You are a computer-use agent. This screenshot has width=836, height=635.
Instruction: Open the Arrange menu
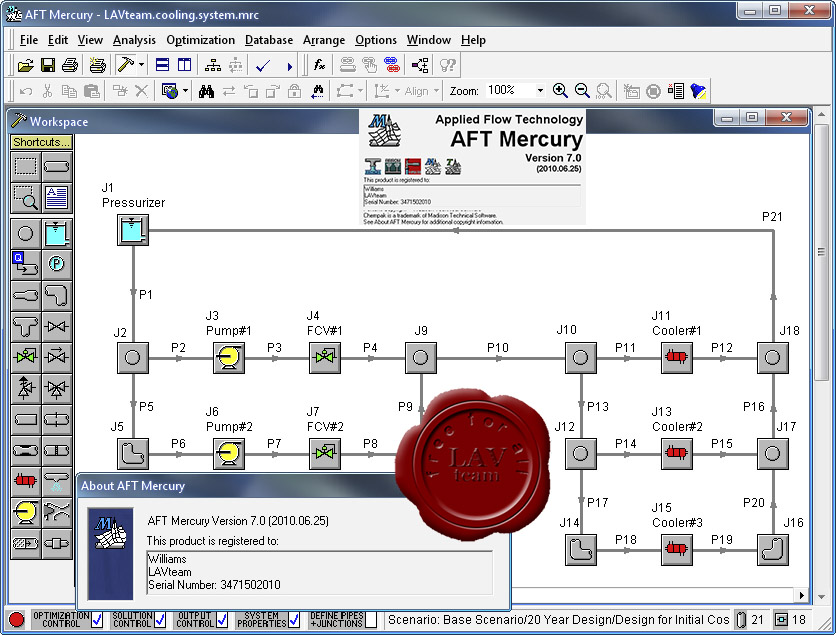[x=324, y=40]
